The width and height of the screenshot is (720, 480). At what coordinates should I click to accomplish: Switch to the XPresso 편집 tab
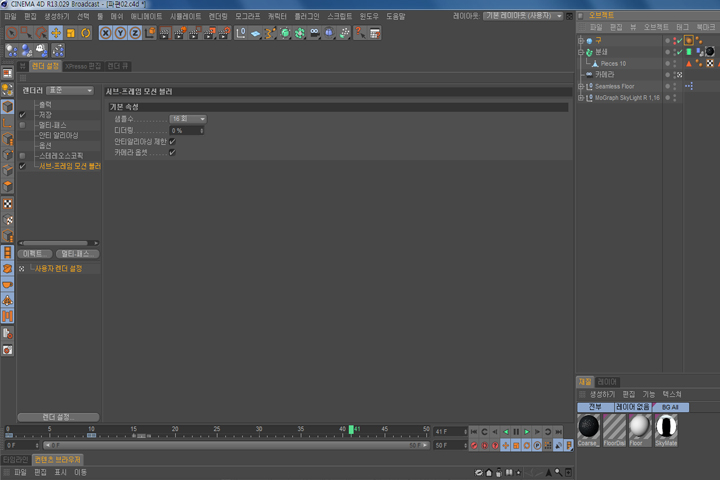tap(83, 66)
